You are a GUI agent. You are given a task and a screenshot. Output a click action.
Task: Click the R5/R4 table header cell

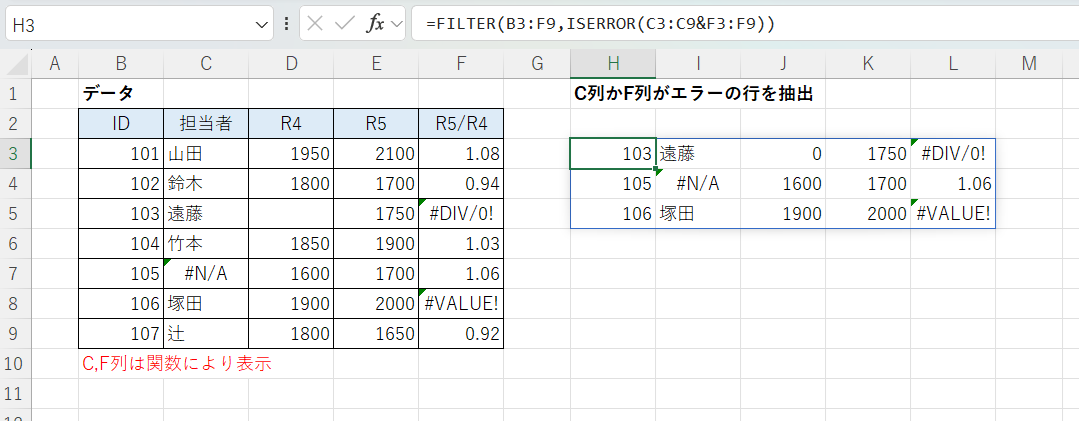tap(461, 124)
